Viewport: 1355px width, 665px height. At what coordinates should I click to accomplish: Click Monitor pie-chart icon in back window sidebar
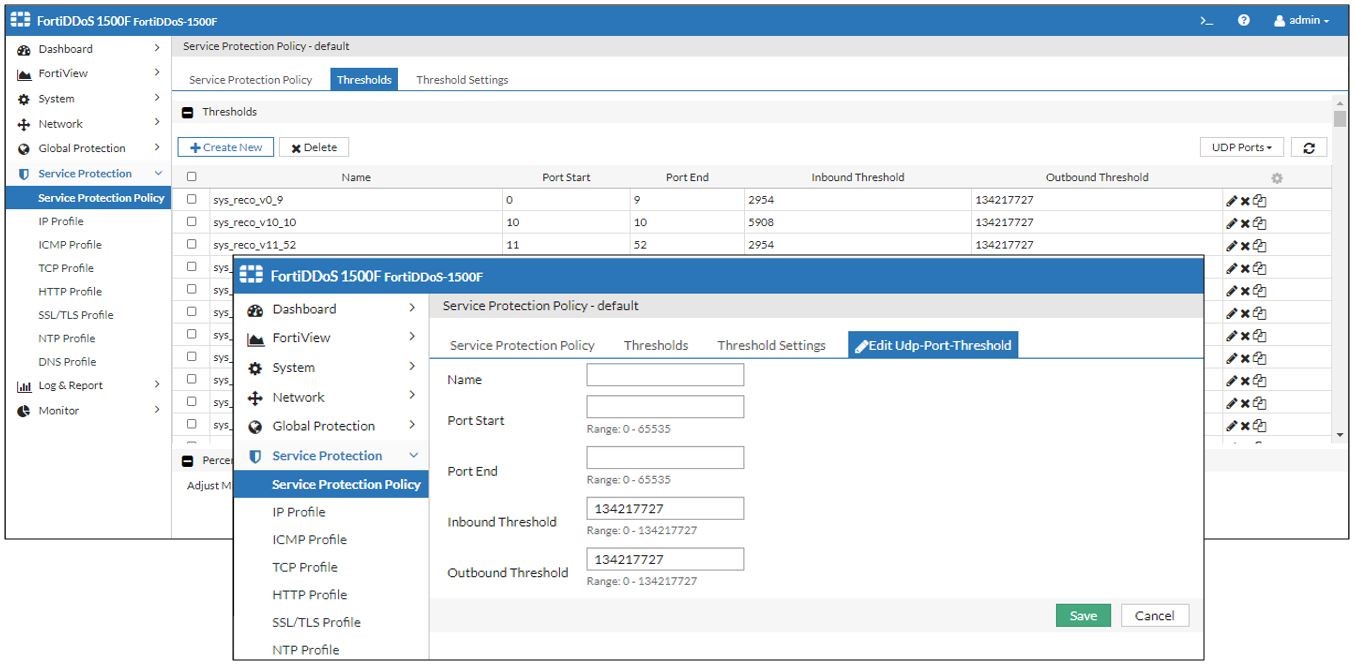click(25, 411)
